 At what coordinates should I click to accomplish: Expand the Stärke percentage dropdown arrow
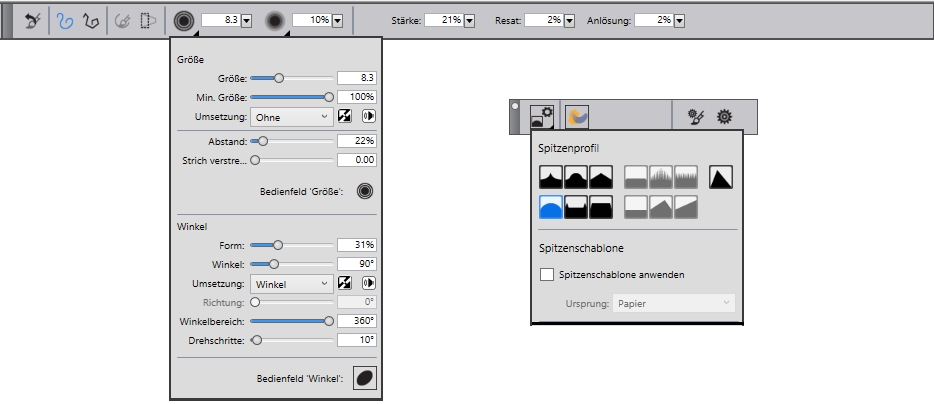pos(469,20)
